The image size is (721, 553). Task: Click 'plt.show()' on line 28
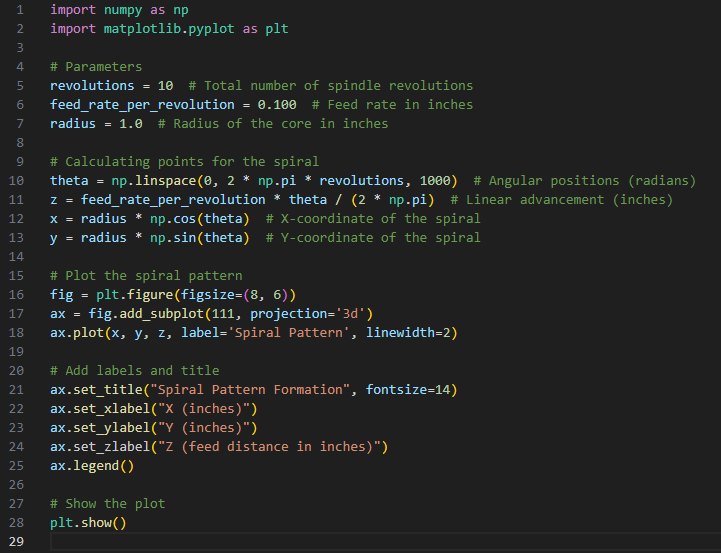(88, 523)
